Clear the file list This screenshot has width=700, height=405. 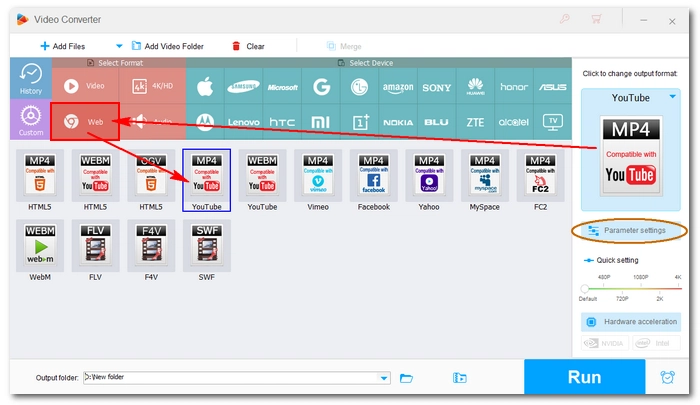pos(248,46)
